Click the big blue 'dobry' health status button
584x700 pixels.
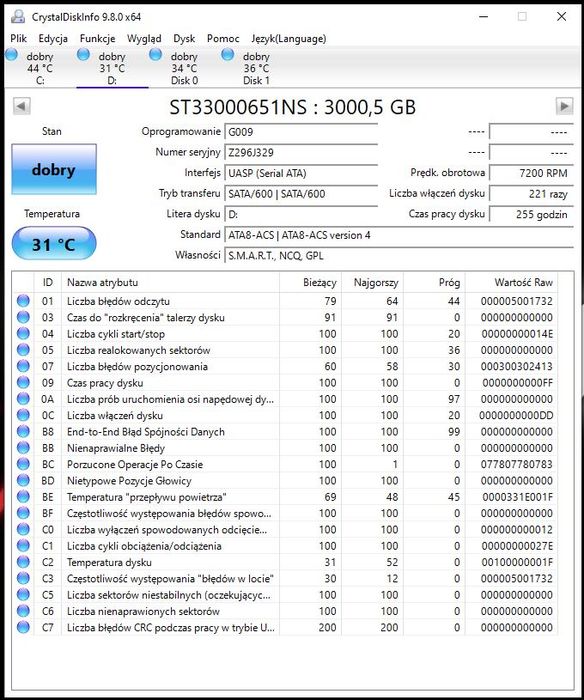[x=54, y=169]
